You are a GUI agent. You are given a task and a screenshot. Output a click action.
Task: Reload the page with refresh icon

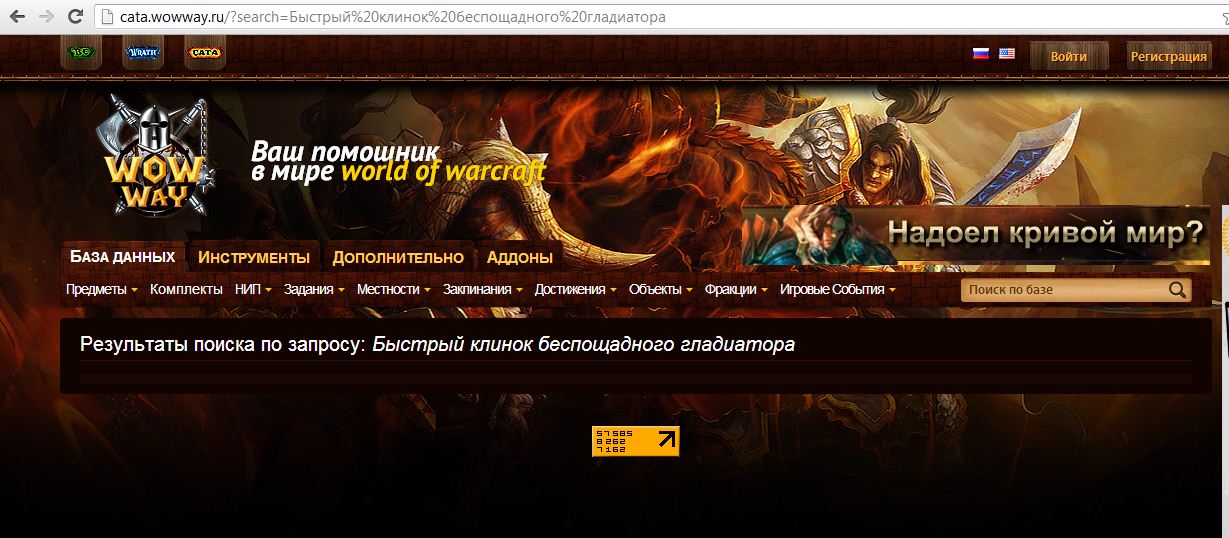75,16
